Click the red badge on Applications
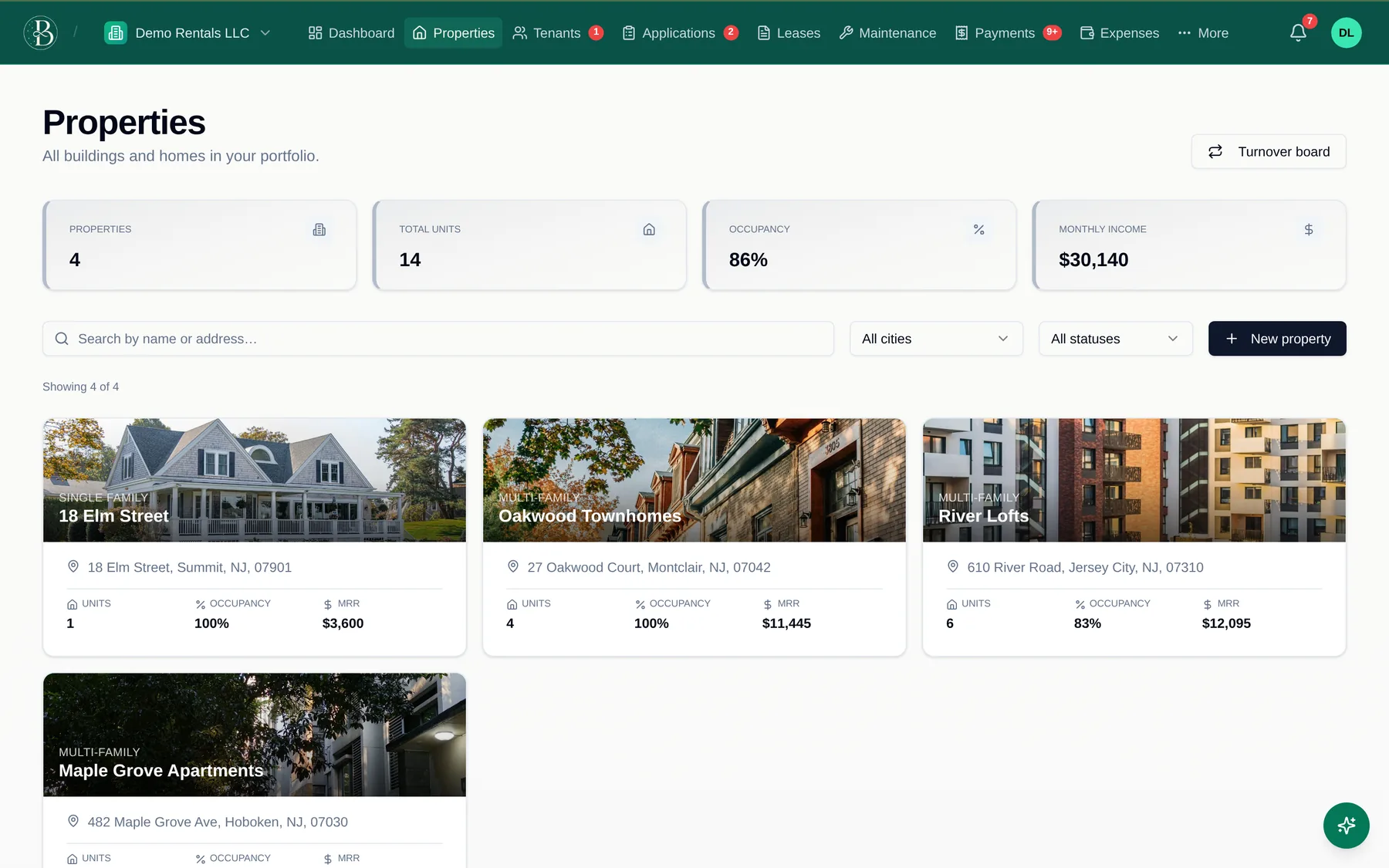This screenshot has height=868, width=1389. click(x=731, y=32)
